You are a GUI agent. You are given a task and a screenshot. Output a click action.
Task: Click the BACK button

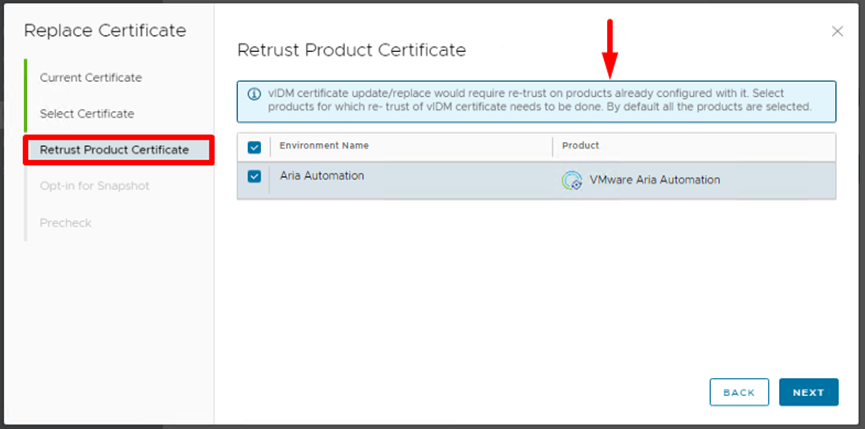click(x=739, y=392)
